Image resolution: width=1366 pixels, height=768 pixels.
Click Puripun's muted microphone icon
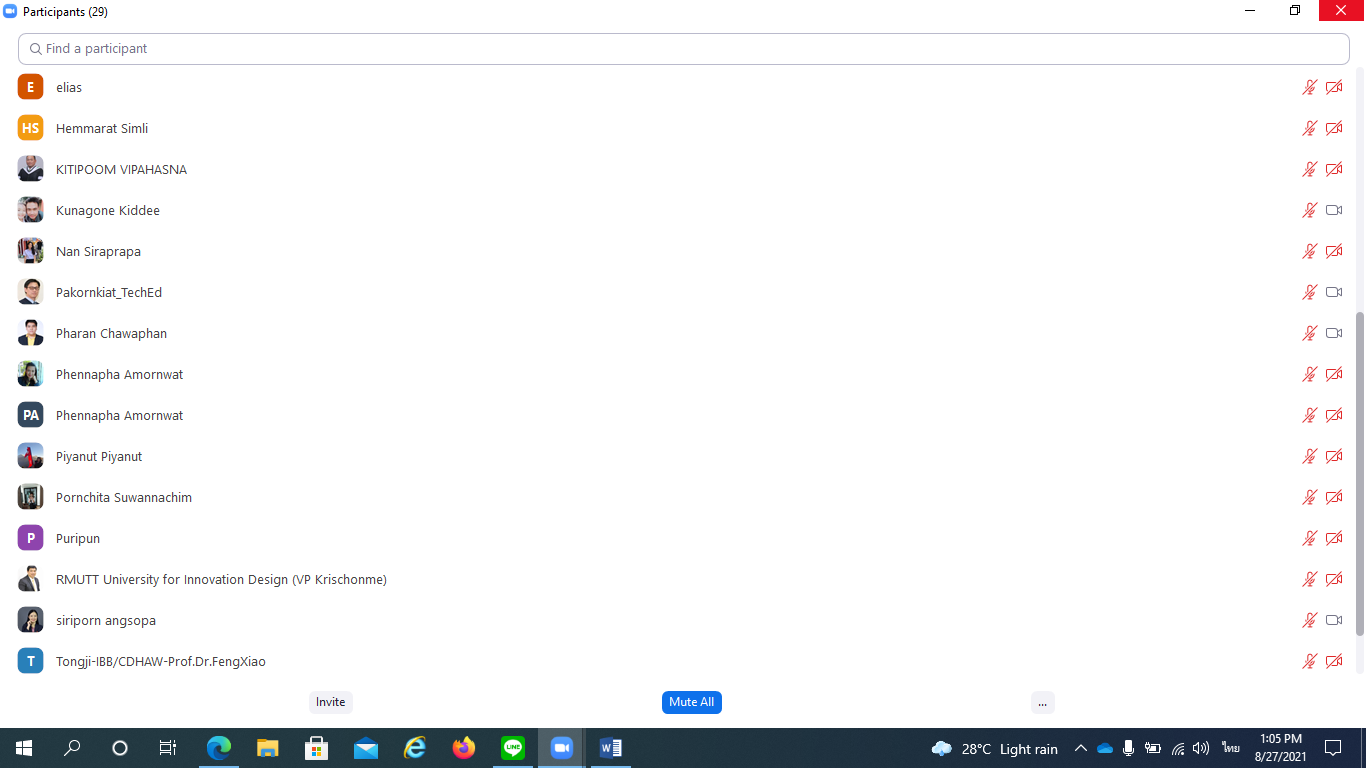[1309, 538]
